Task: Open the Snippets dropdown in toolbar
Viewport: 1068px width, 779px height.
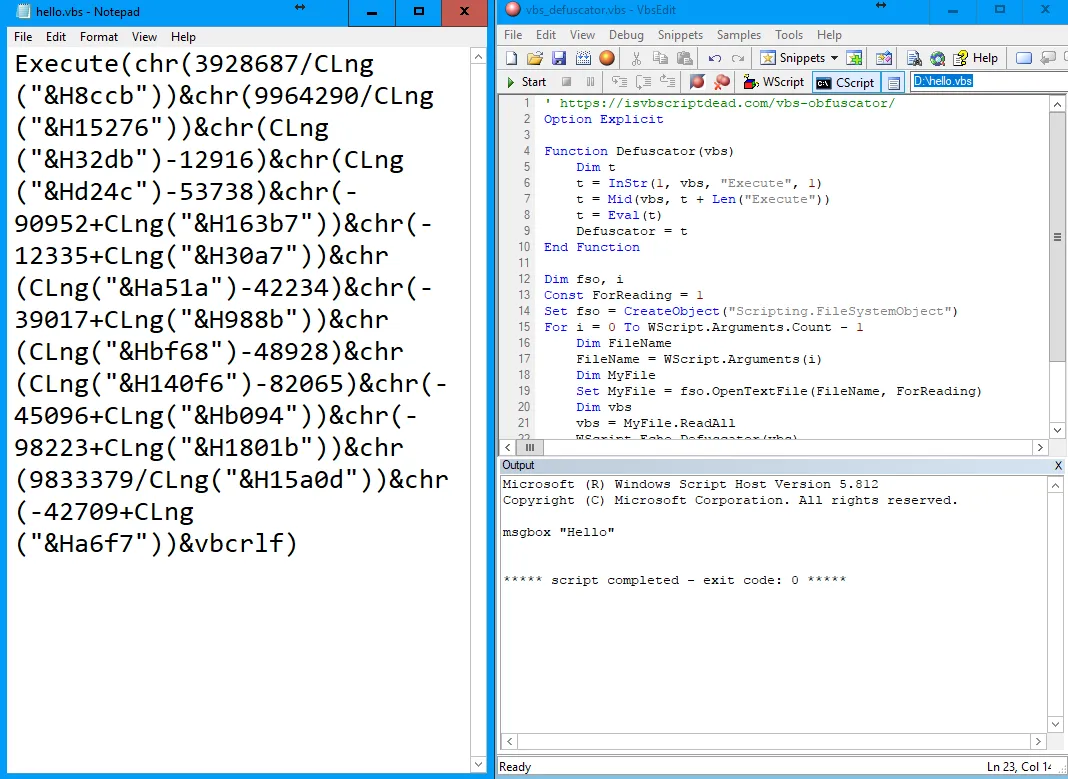Action: point(799,58)
